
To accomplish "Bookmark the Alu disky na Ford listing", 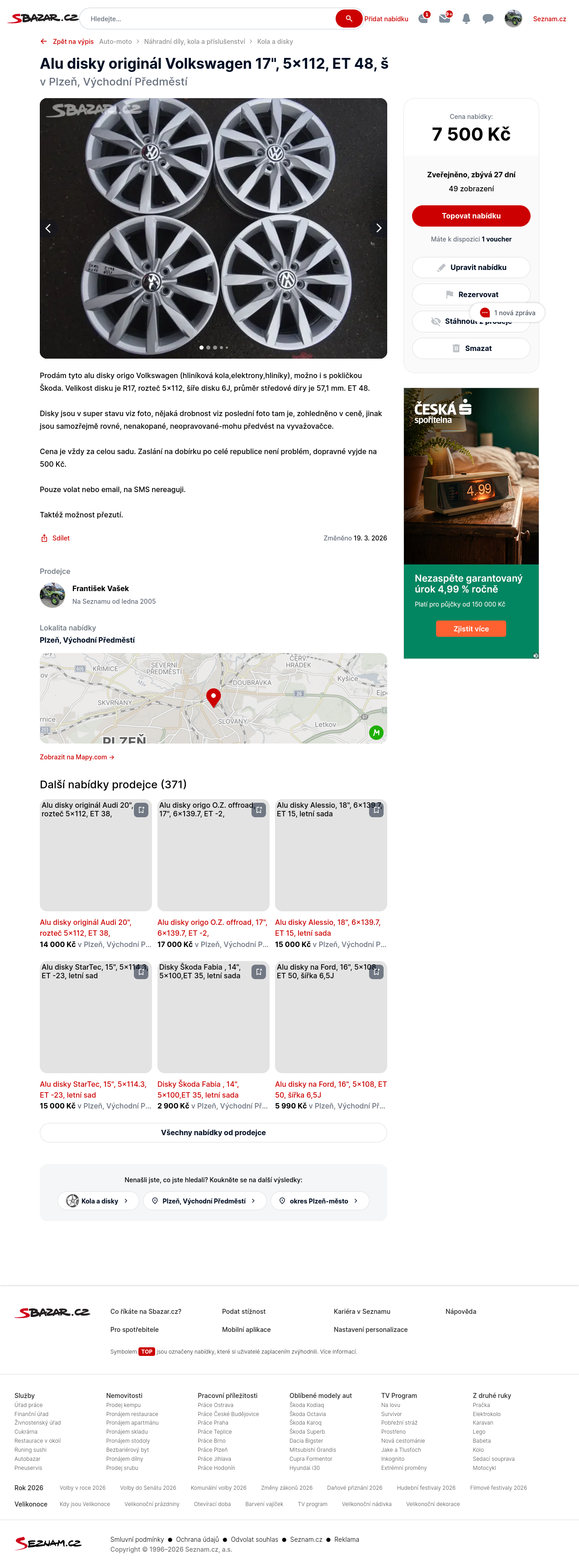I will (376, 972).
